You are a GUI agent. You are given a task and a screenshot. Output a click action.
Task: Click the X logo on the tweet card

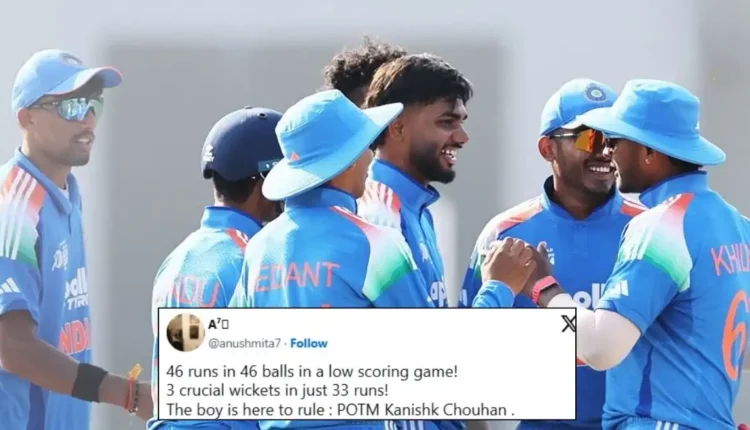click(x=568, y=324)
